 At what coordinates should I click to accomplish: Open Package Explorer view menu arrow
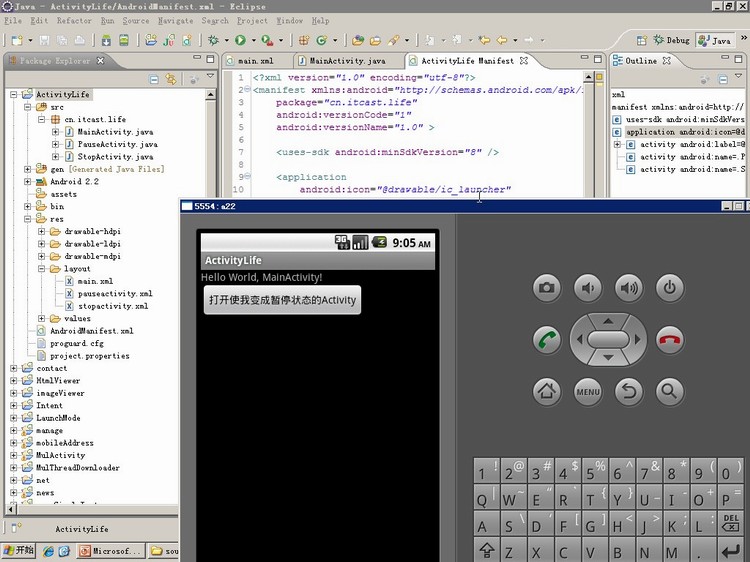210,77
